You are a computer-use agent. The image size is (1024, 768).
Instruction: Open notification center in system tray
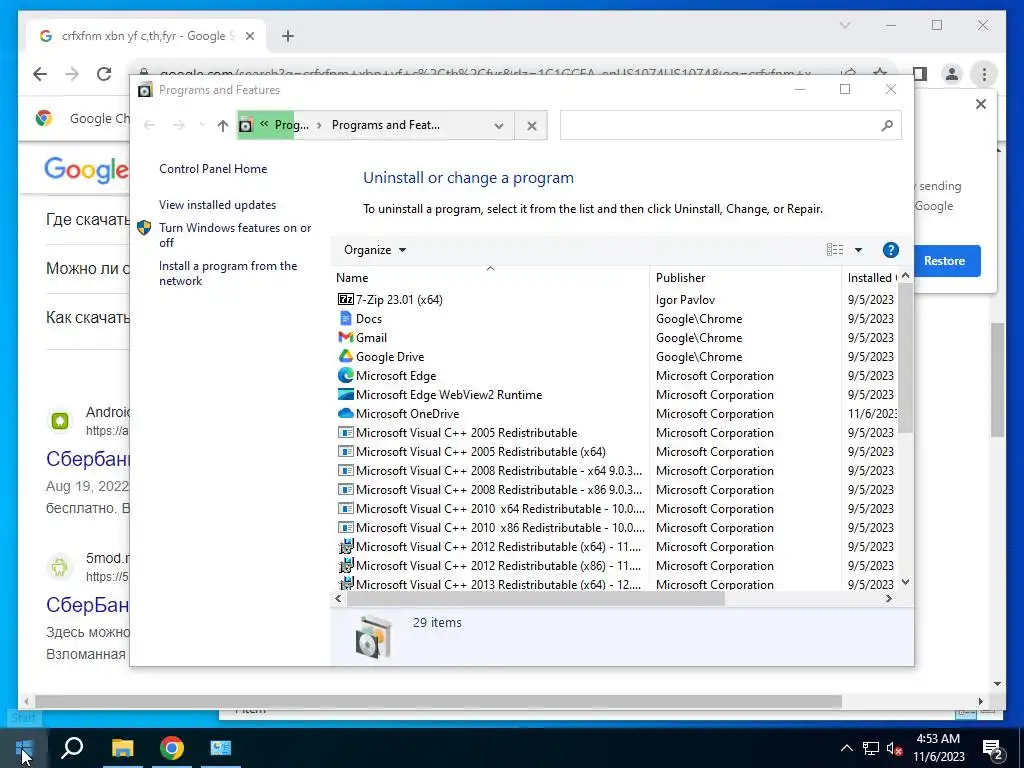992,748
